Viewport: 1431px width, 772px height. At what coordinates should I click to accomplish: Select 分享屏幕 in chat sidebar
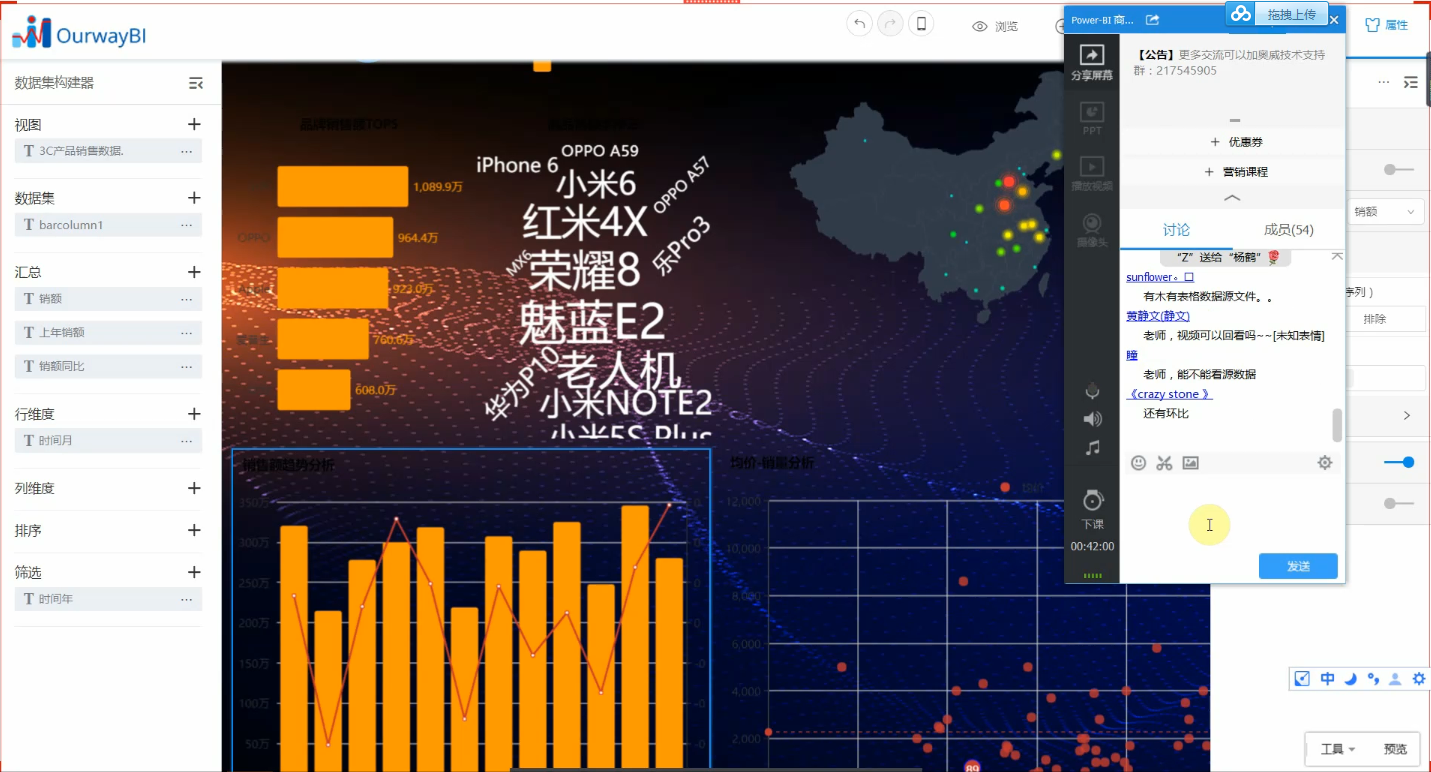click(1091, 63)
